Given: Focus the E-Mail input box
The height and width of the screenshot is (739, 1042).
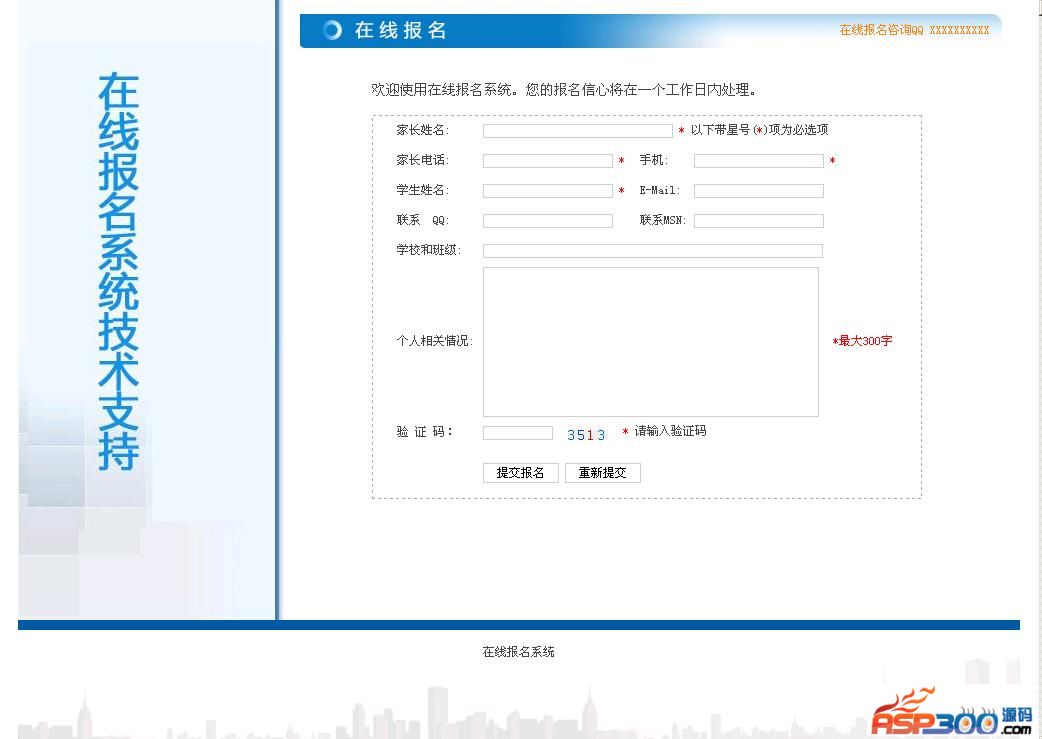Looking at the screenshot, I should (759, 191).
